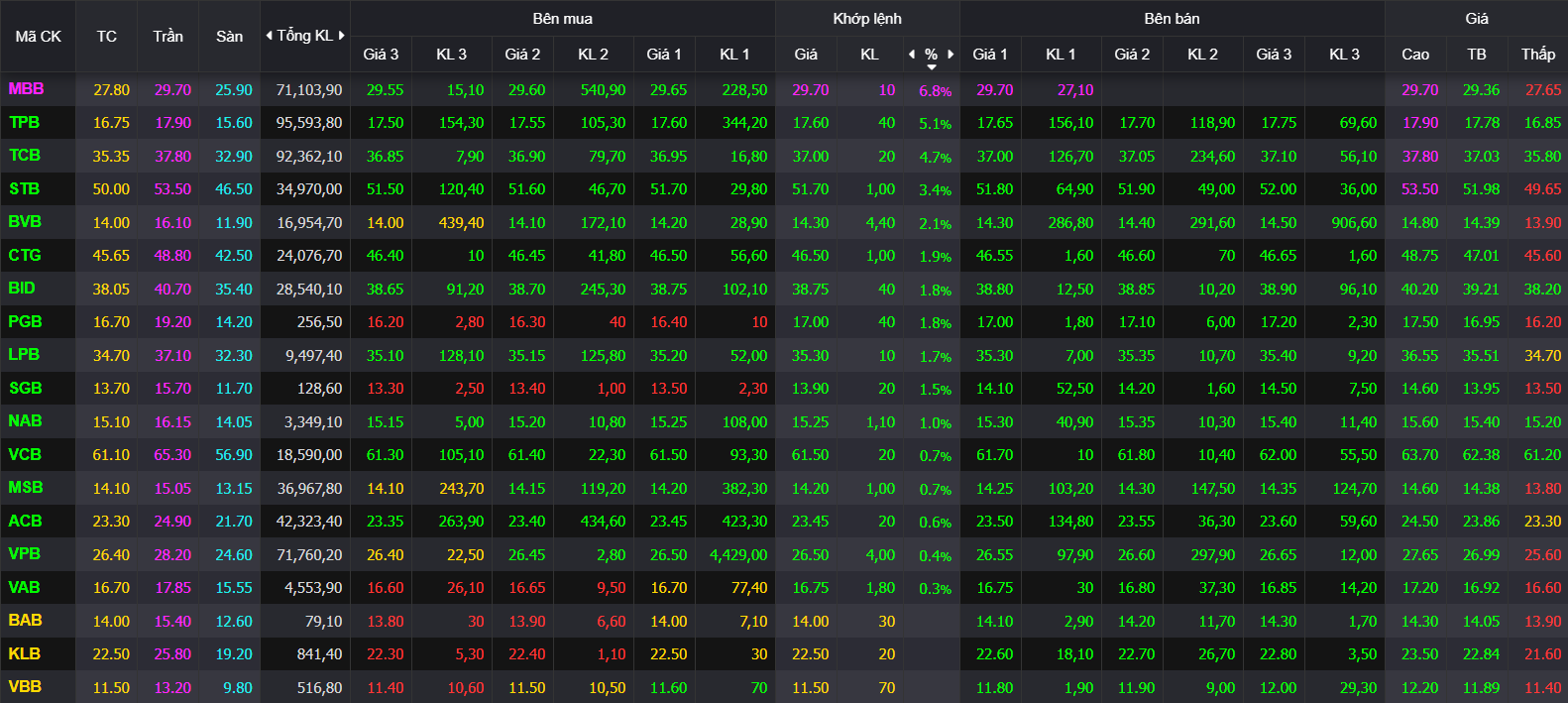Click MSB total volume 36,967,80

click(309, 489)
